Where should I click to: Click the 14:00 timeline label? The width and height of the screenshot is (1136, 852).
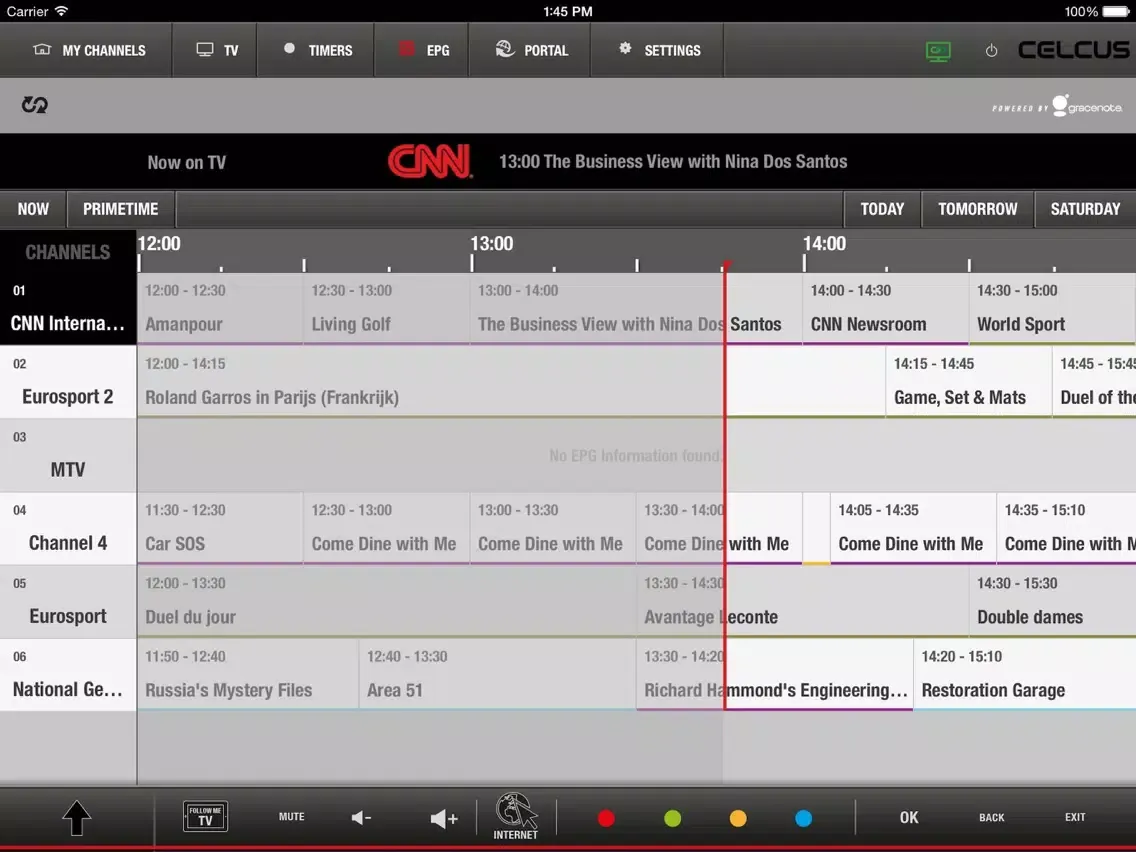824,243
